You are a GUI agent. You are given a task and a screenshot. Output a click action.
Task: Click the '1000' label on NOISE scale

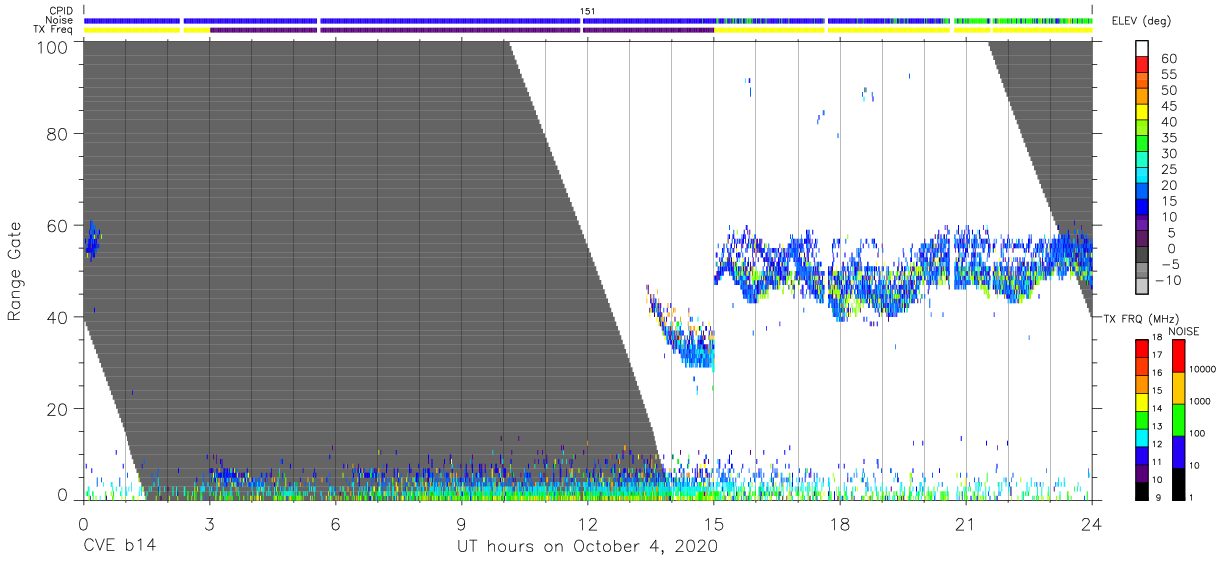click(x=1199, y=401)
